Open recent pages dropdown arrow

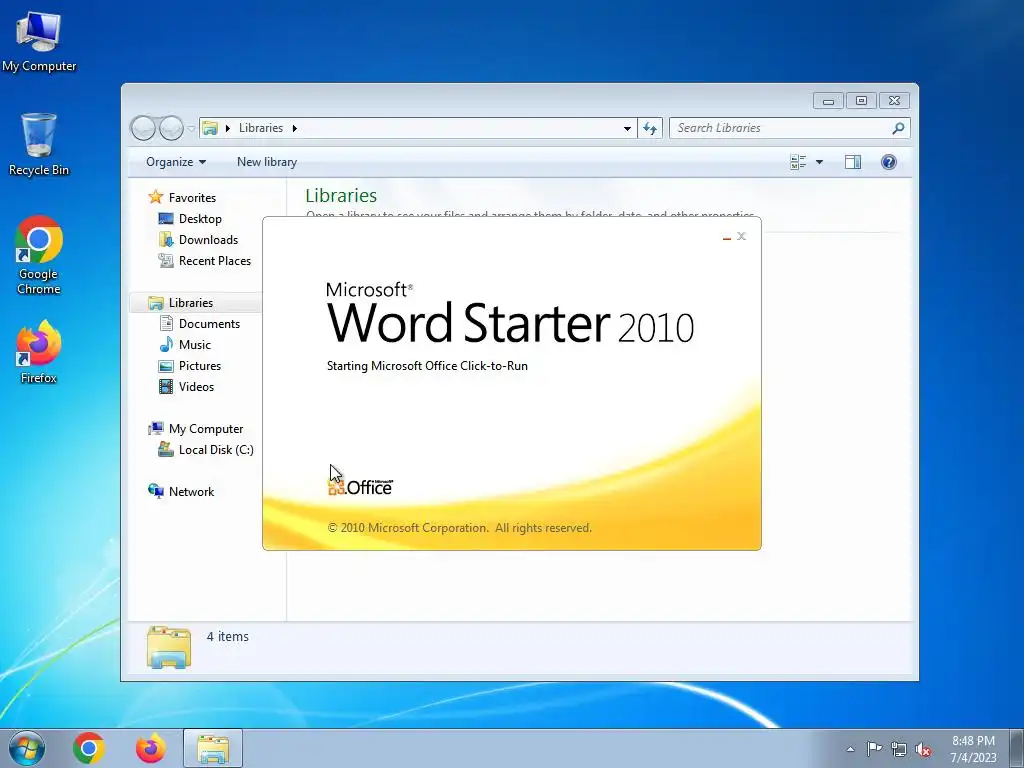[191, 129]
